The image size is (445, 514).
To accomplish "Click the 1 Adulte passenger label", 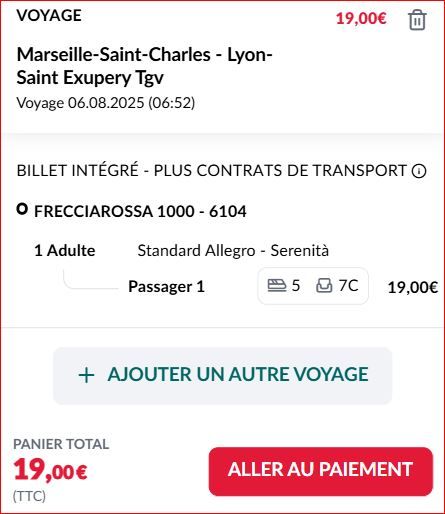I will click(65, 251).
